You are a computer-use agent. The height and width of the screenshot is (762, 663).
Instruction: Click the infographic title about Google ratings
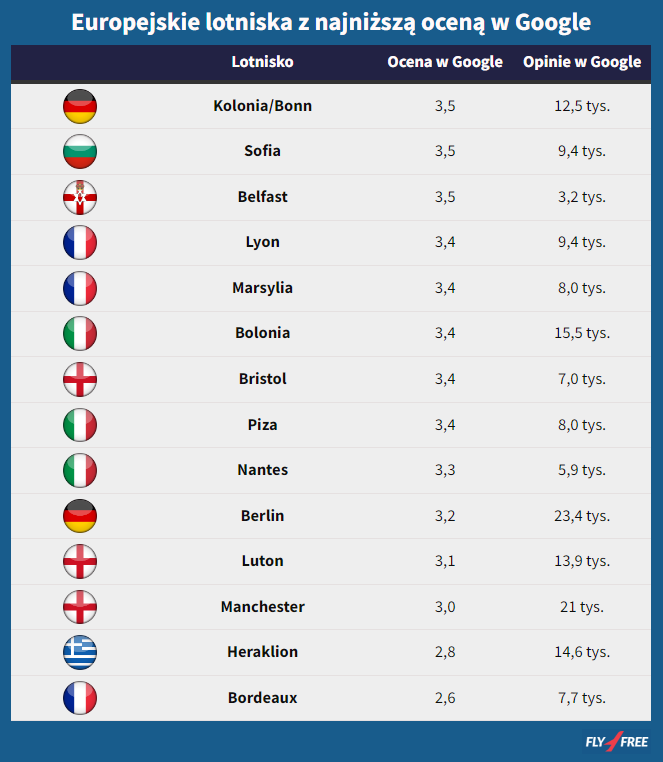331,22
